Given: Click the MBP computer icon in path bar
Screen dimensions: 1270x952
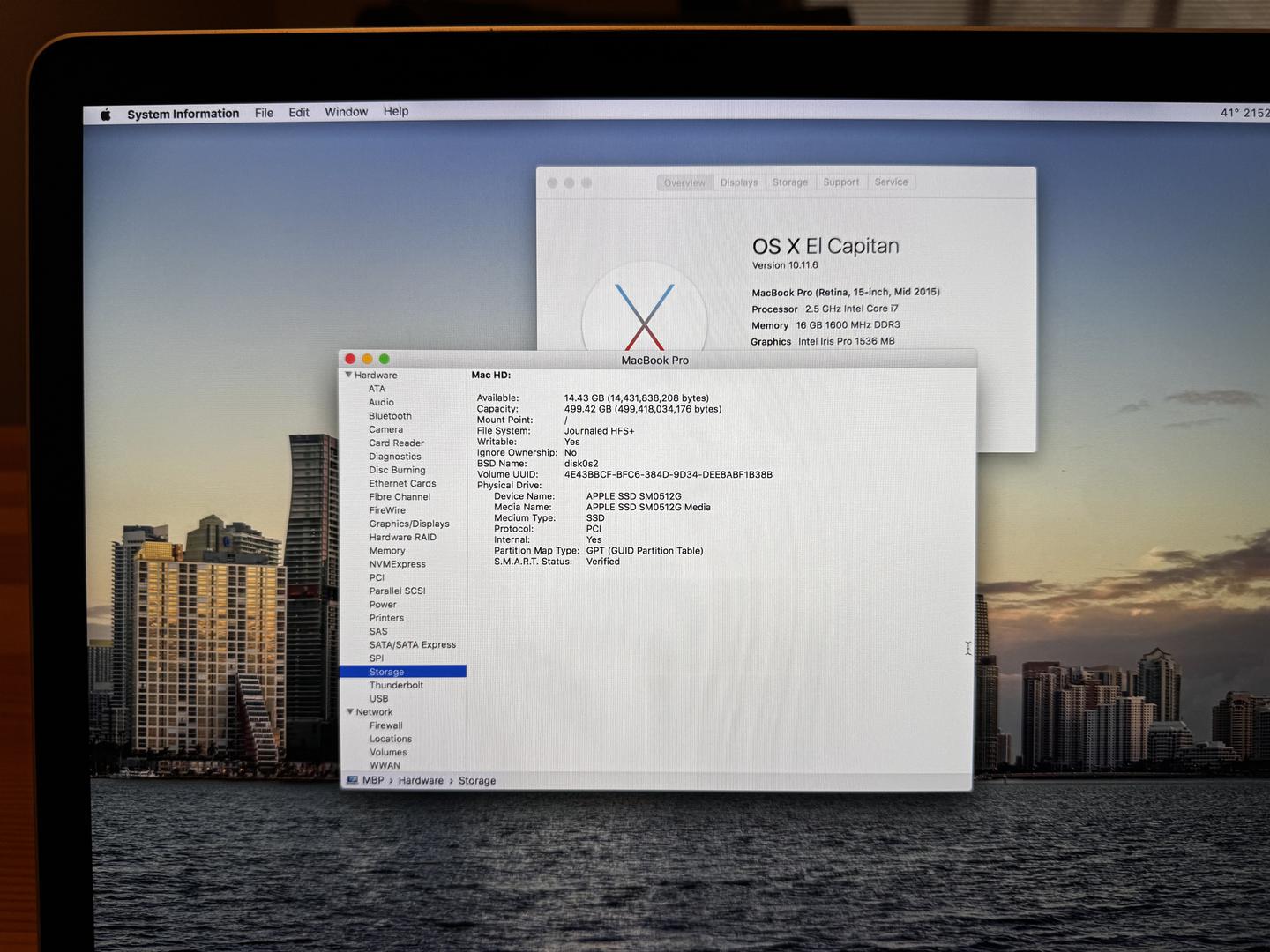Looking at the screenshot, I should point(353,780).
